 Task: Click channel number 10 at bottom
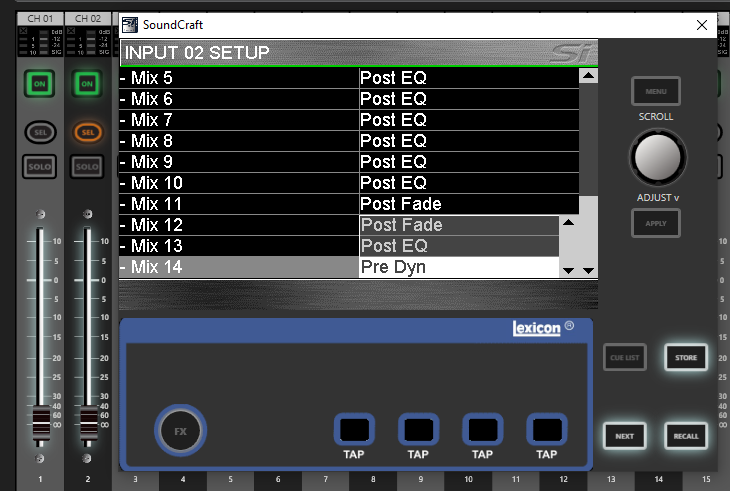(468, 479)
